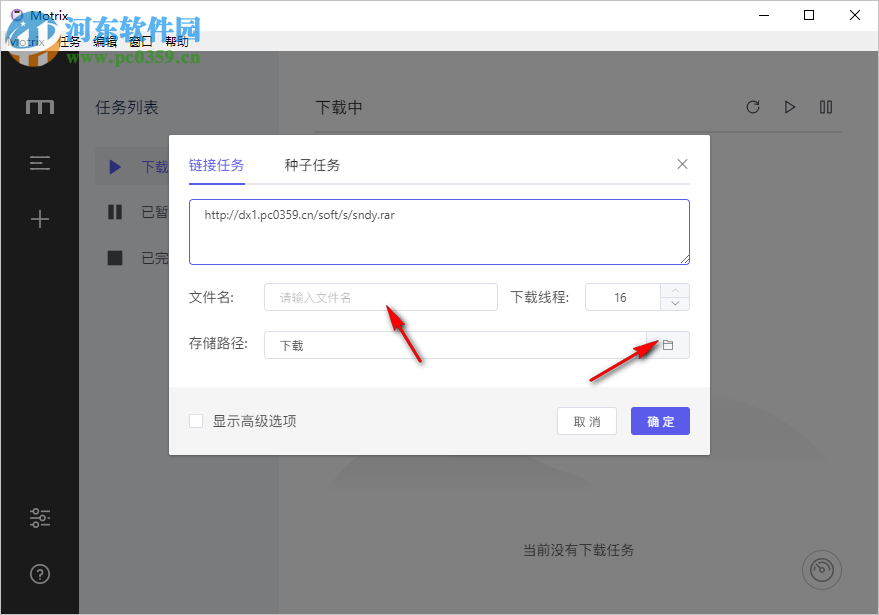The width and height of the screenshot is (879, 615).
Task: Switch to the 链接任务 tab
Action: point(216,165)
